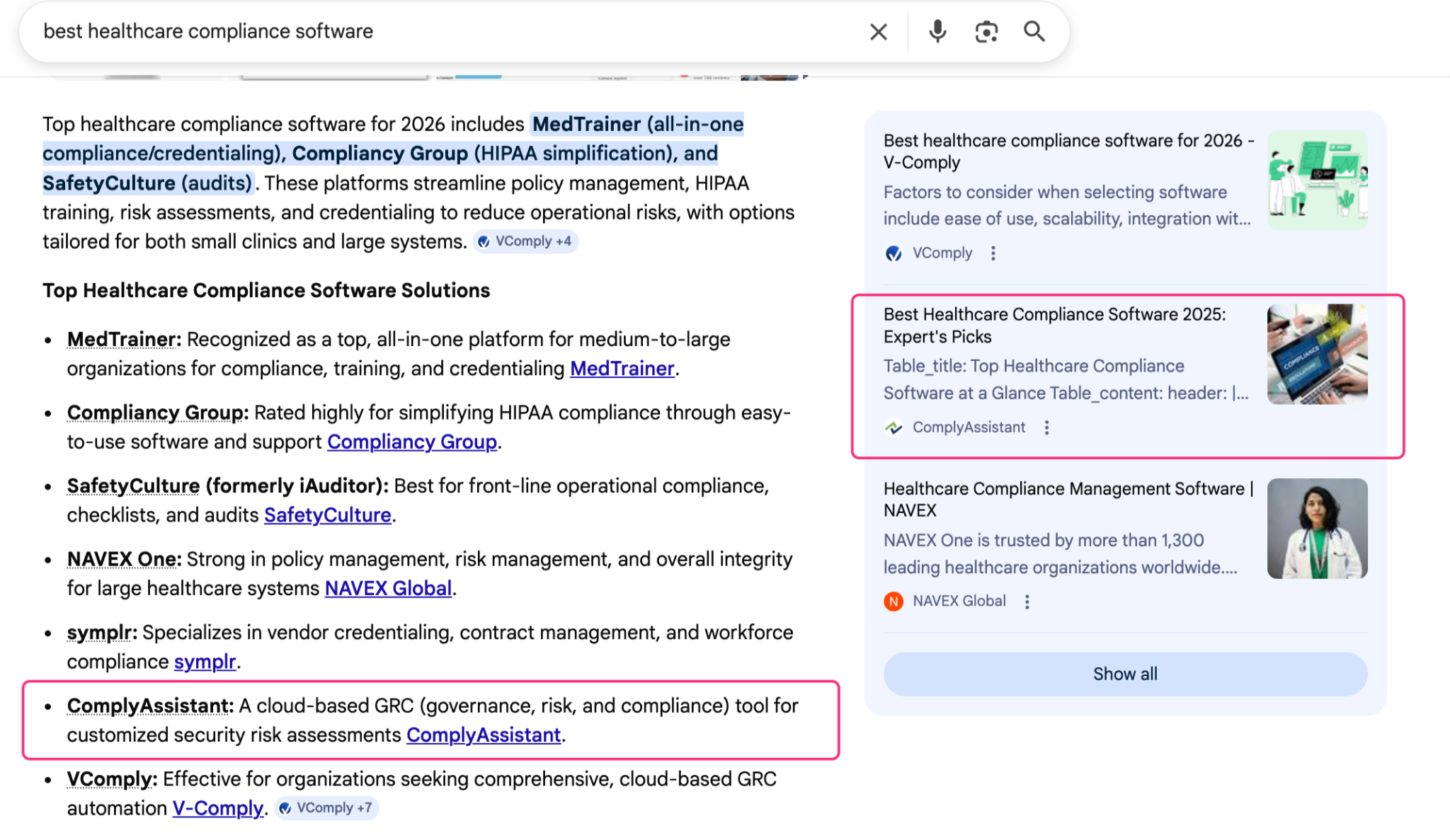Start voice search with microphone icon
Screen dimensions: 1450x840
(x=937, y=32)
